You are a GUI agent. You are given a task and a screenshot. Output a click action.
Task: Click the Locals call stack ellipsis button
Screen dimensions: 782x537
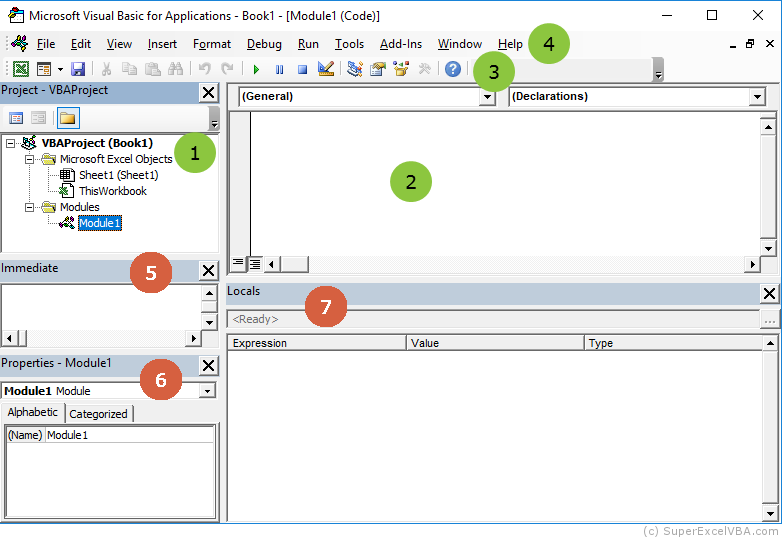[x=770, y=319]
